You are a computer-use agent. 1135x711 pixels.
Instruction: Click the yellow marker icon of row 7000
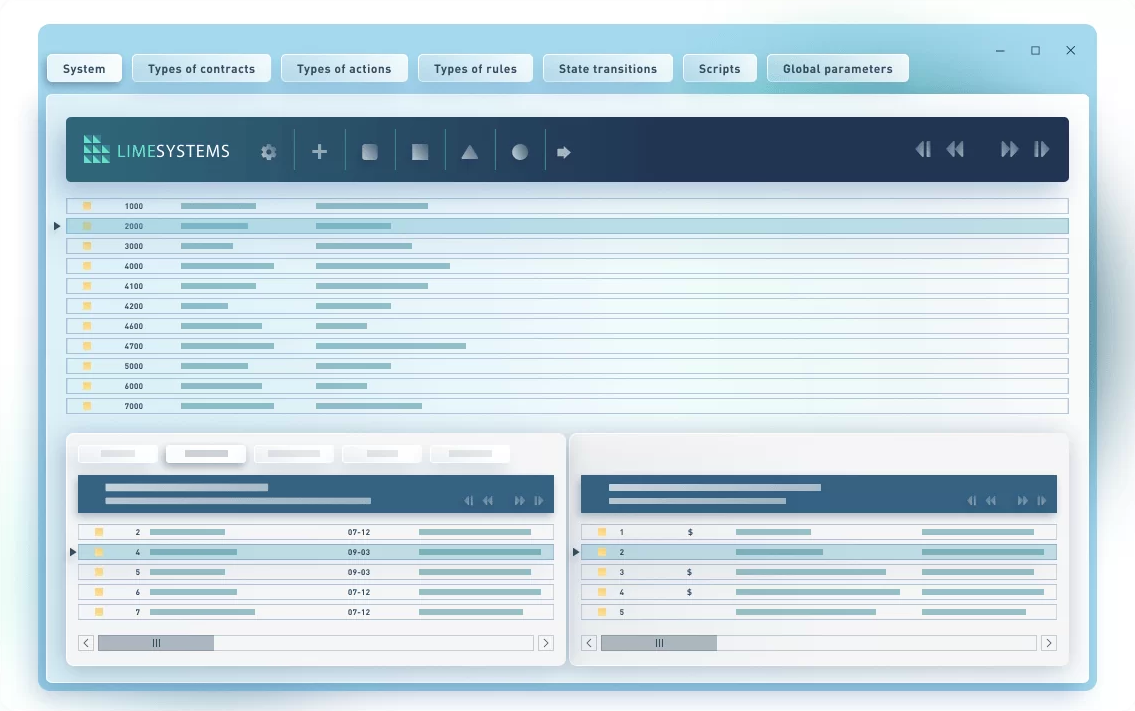[87, 406]
